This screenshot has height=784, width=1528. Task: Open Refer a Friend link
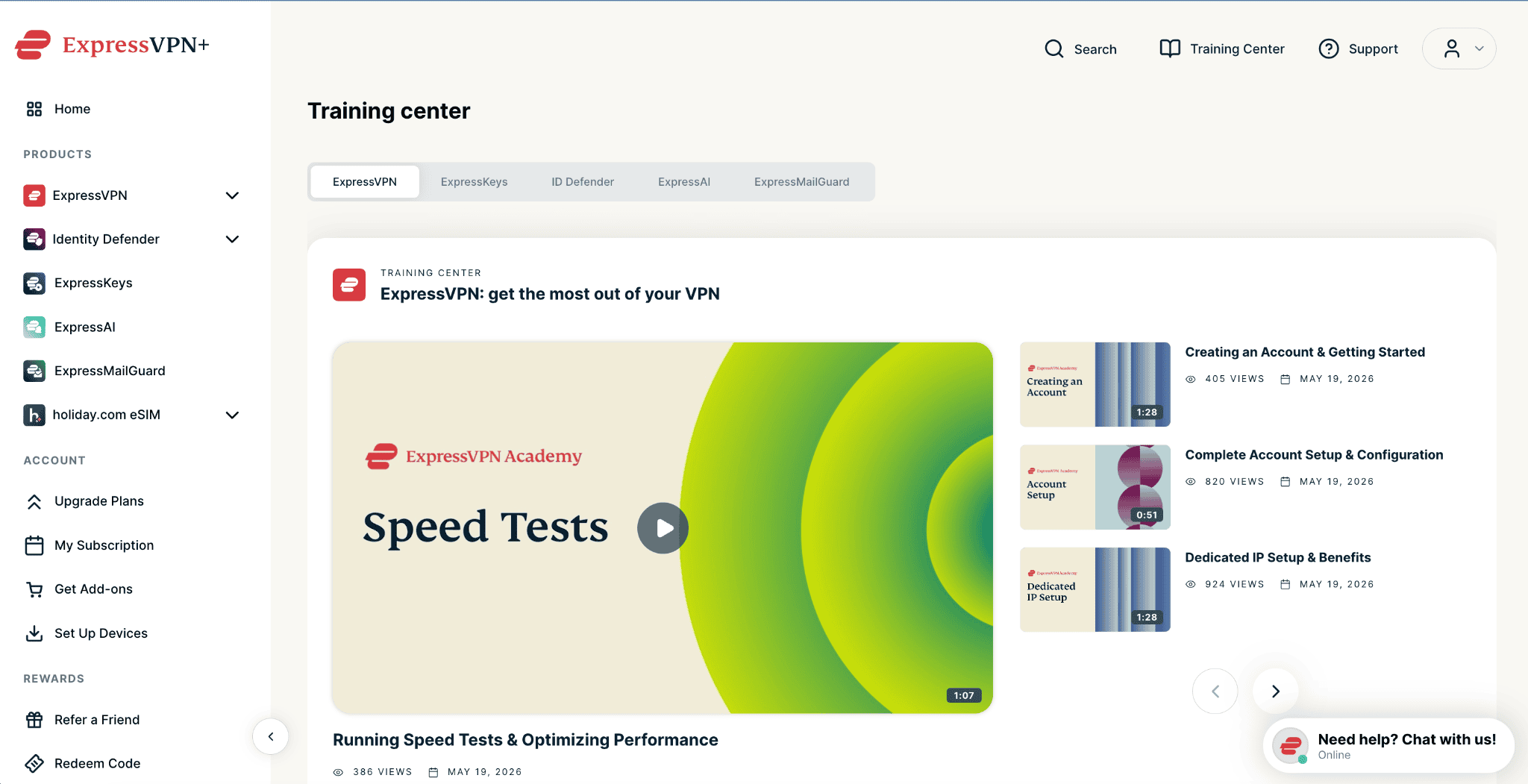click(97, 720)
